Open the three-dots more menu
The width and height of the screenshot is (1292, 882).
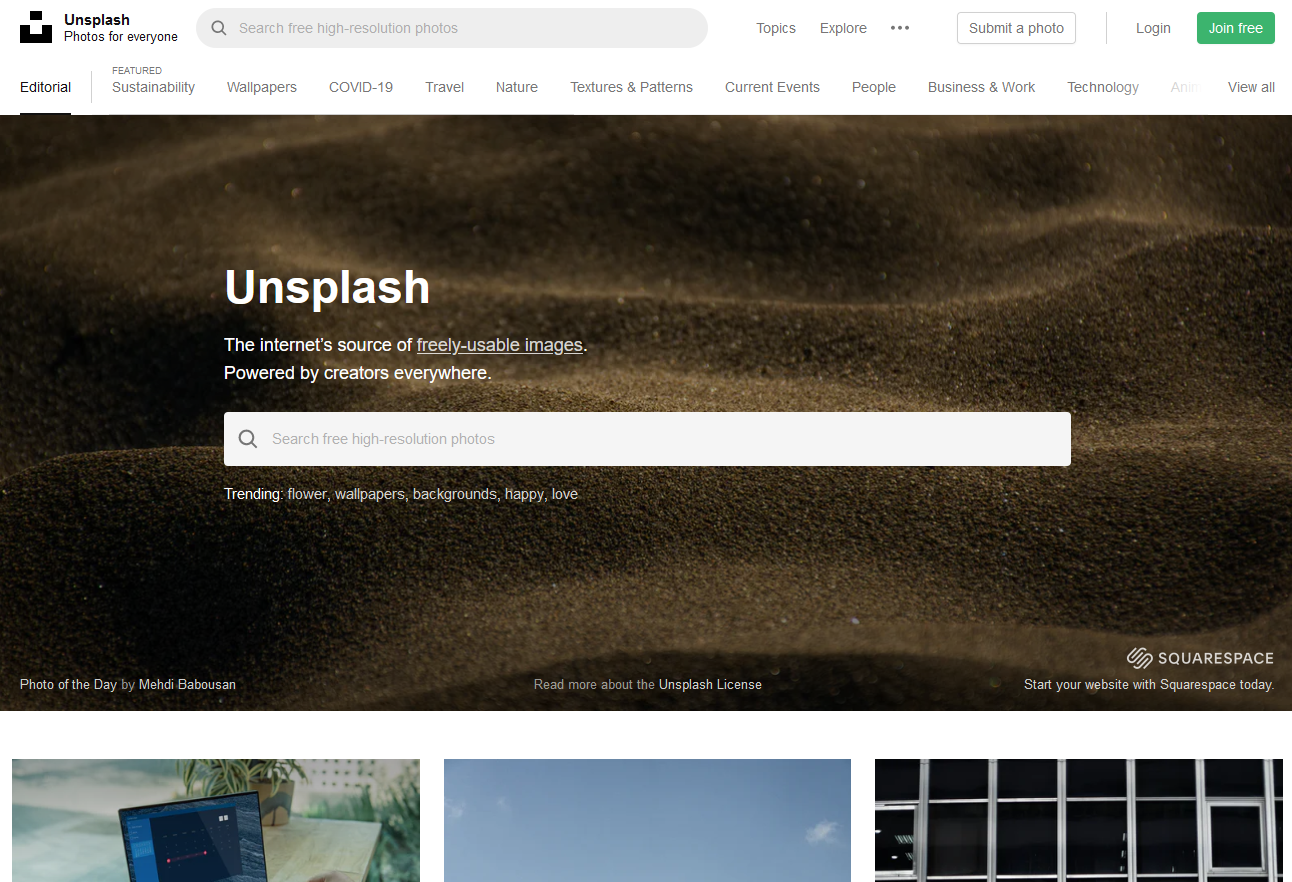900,28
